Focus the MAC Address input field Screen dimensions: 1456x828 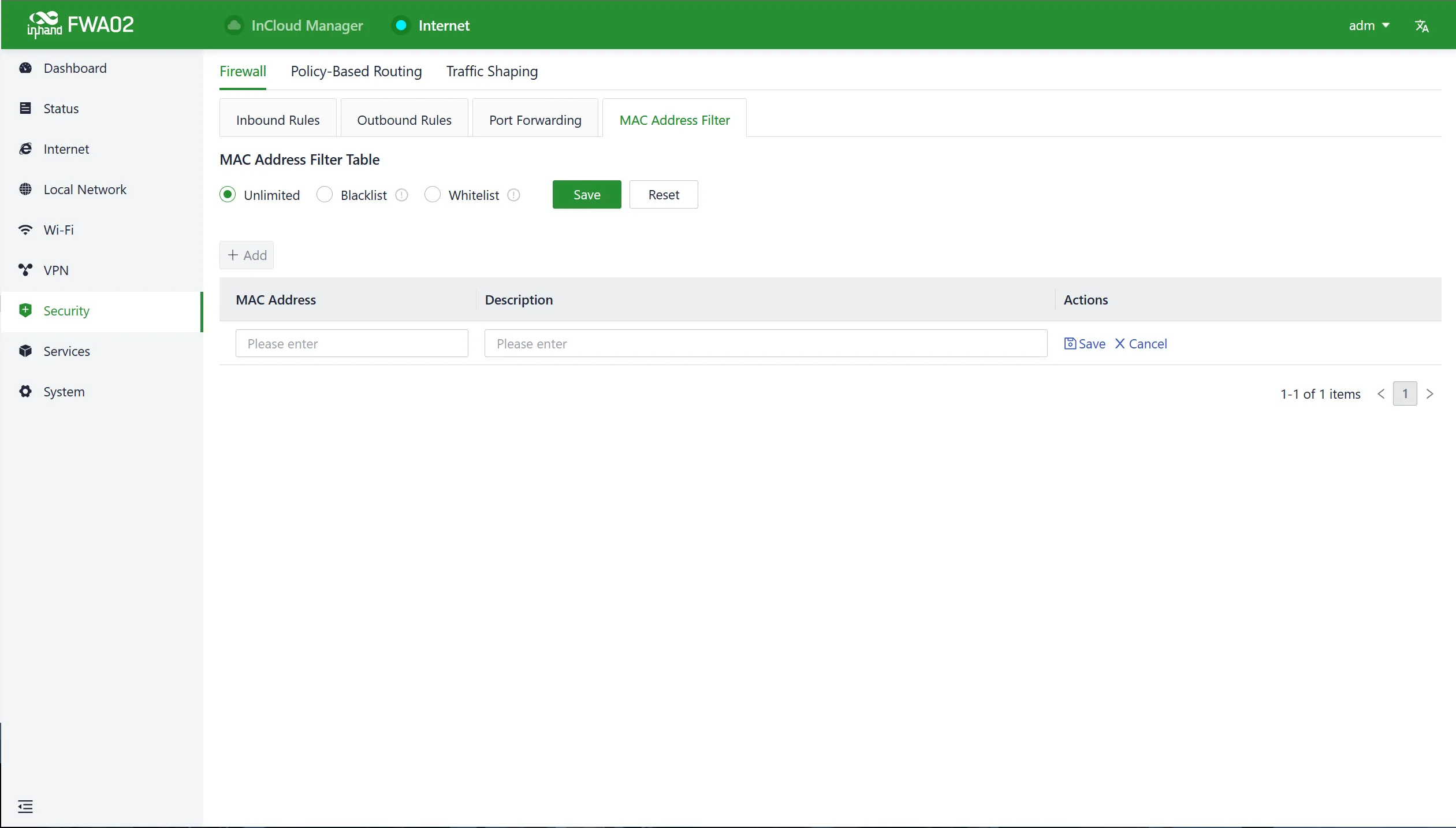coord(352,344)
